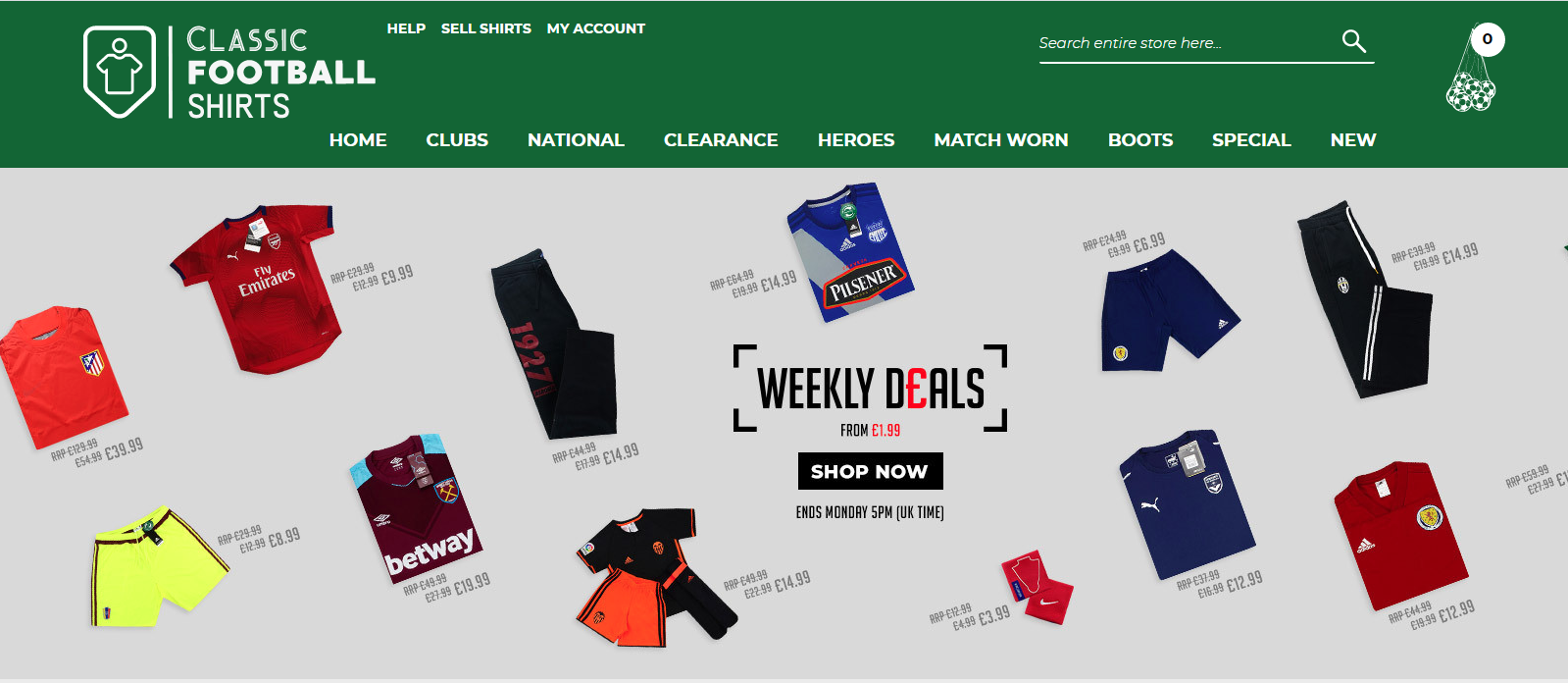Open the Special menu
This screenshot has height=683, width=1568.
(x=1251, y=140)
